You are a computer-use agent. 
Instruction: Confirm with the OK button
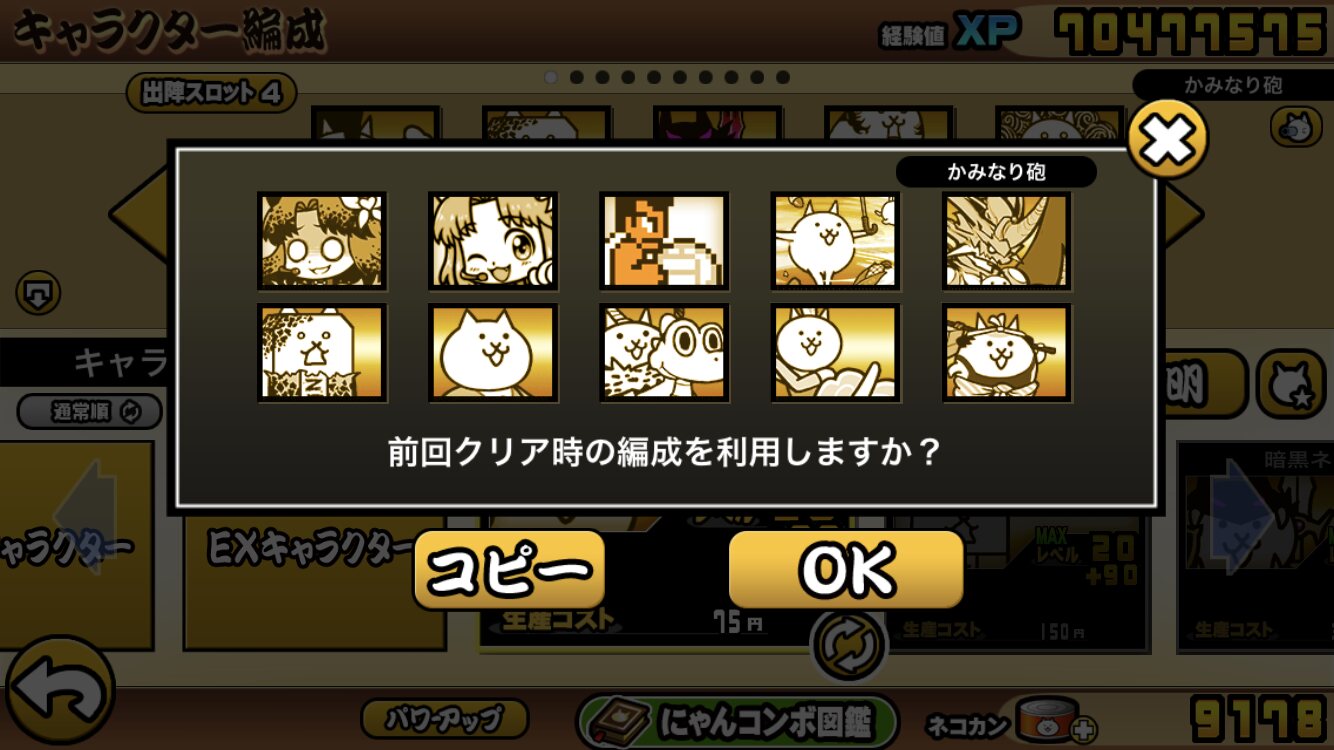pos(846,569)
